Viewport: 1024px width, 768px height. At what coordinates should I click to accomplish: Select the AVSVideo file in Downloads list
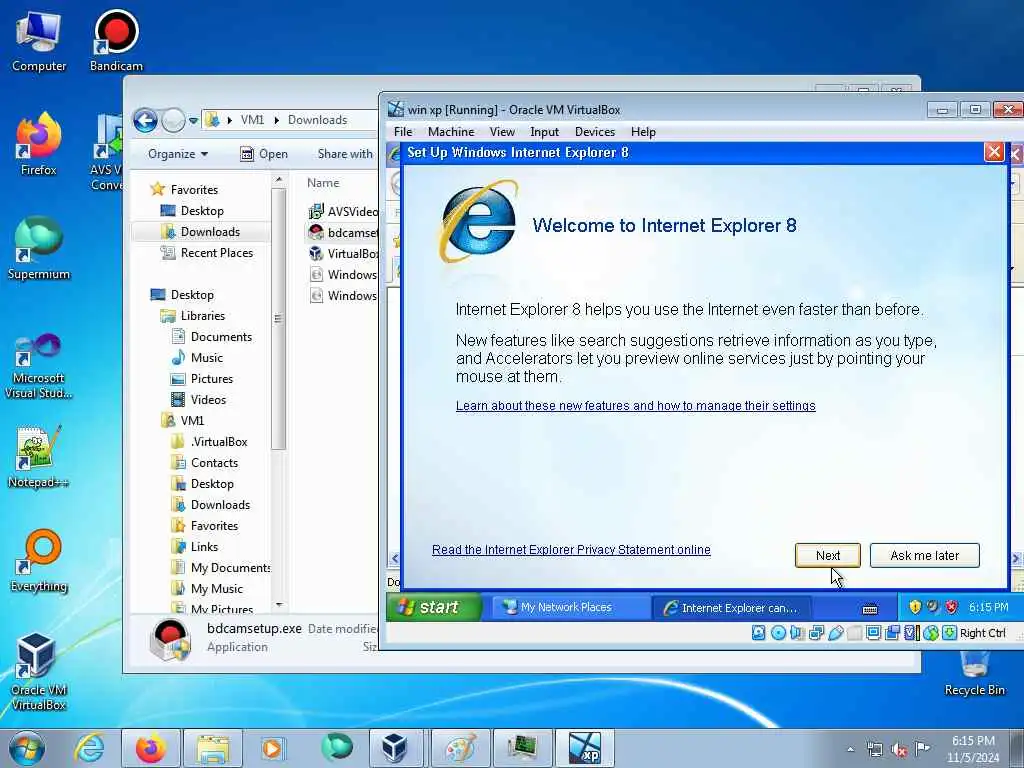click(x=343, y=212)
